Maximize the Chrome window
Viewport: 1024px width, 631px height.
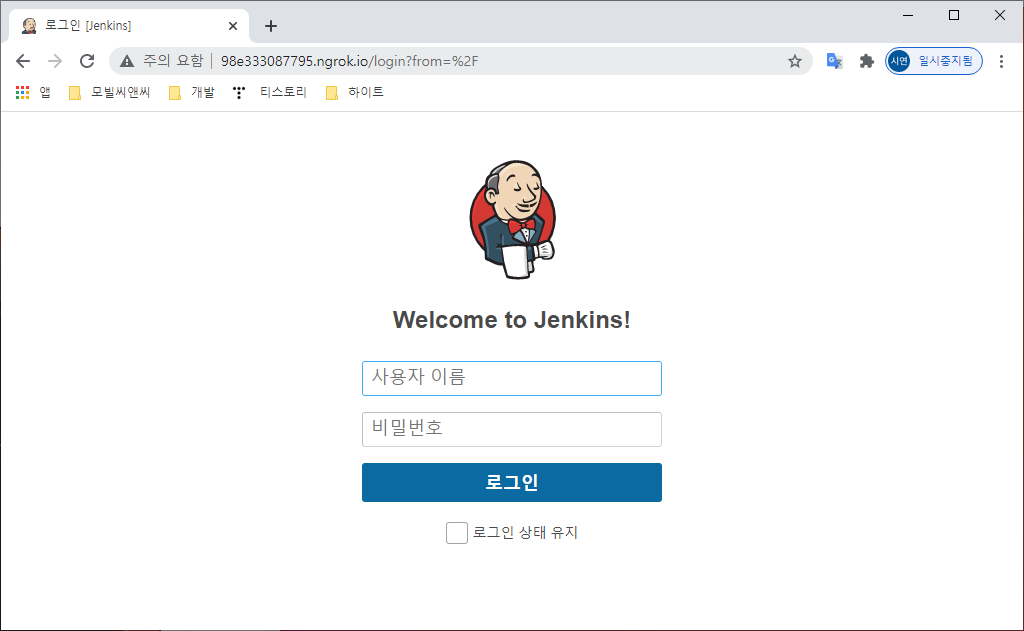953,15
